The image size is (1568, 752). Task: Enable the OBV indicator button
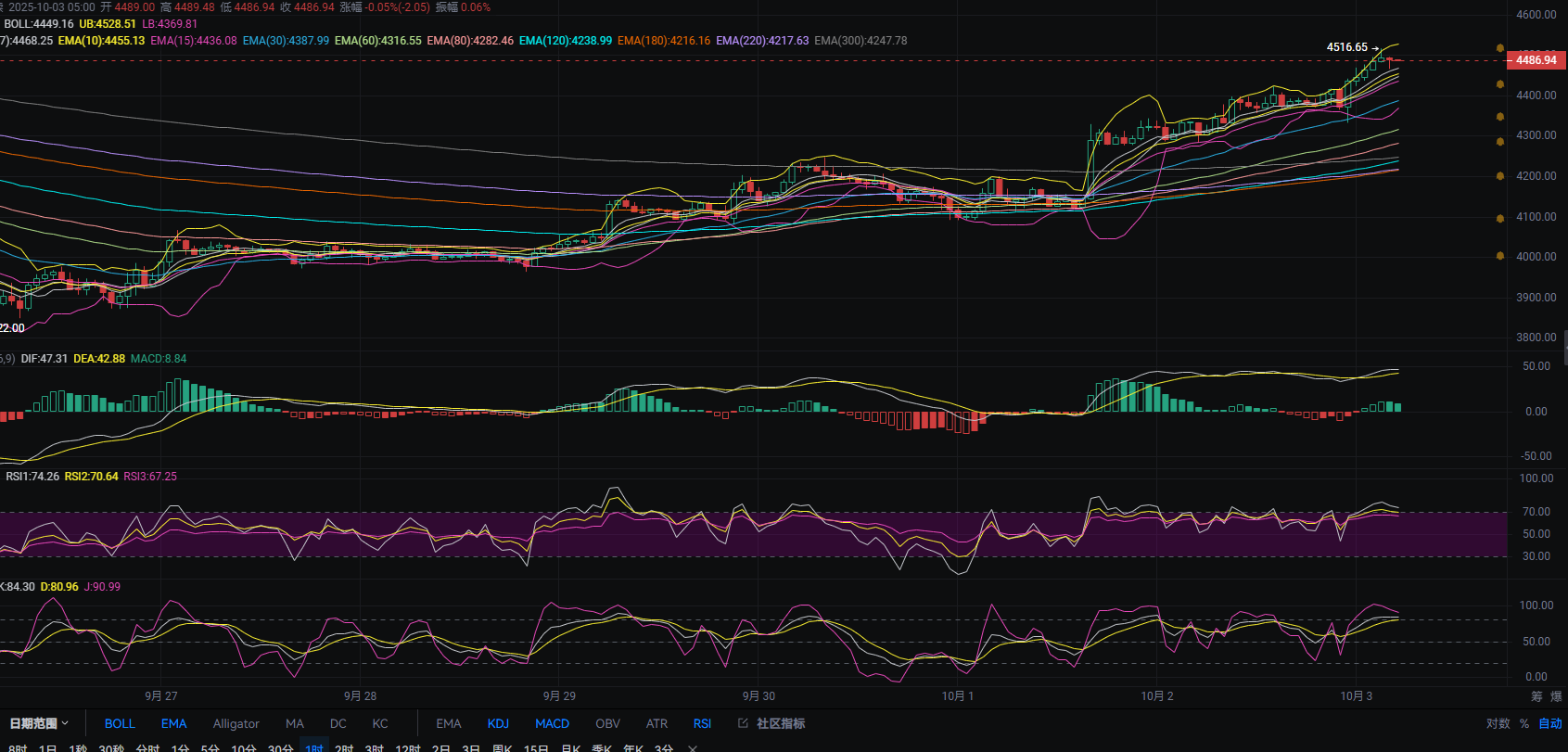click(x=607, y=723)
